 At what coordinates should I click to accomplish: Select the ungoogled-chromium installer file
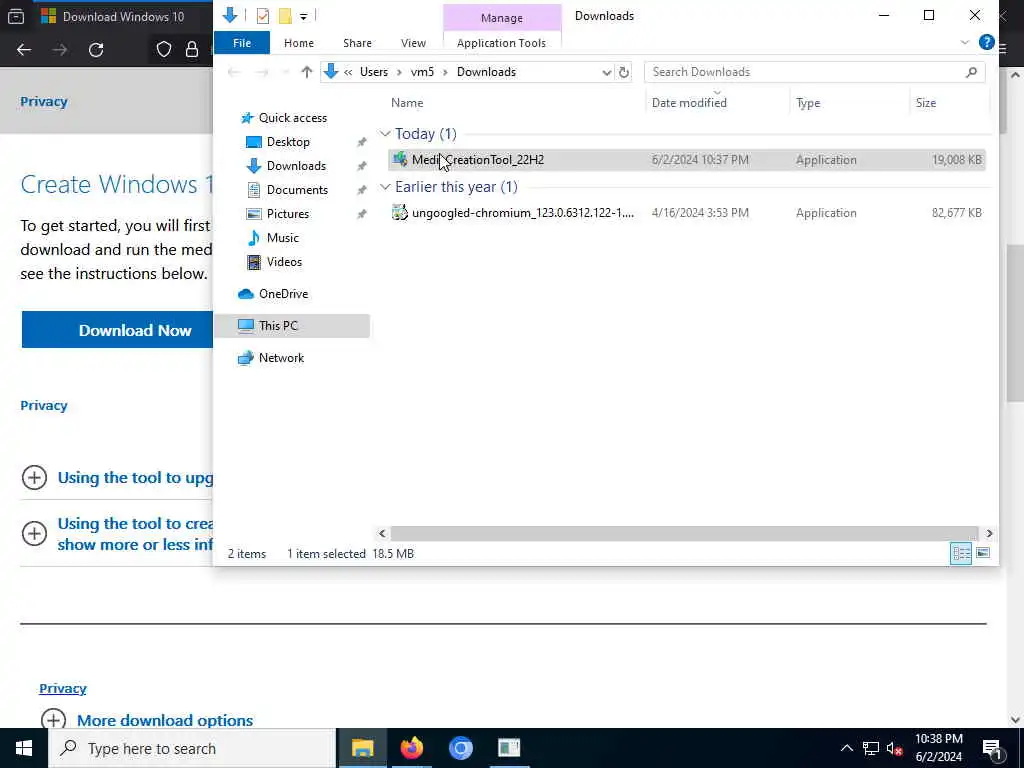tap(686, 213)
